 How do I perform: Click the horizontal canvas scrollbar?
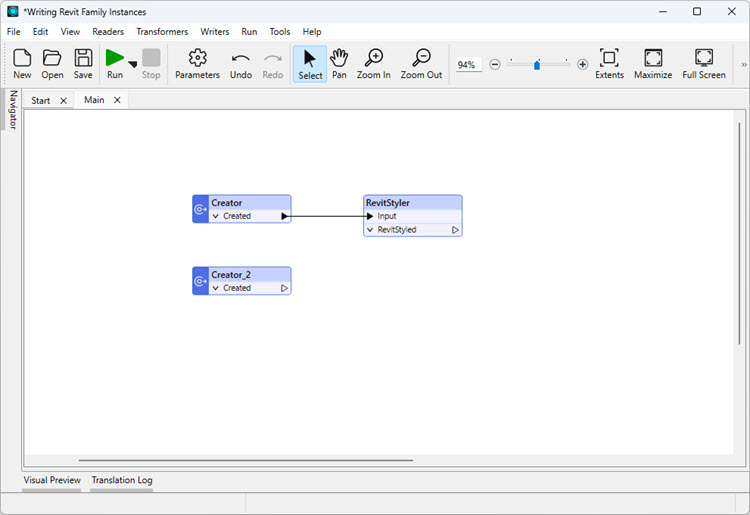click(246, 460)
